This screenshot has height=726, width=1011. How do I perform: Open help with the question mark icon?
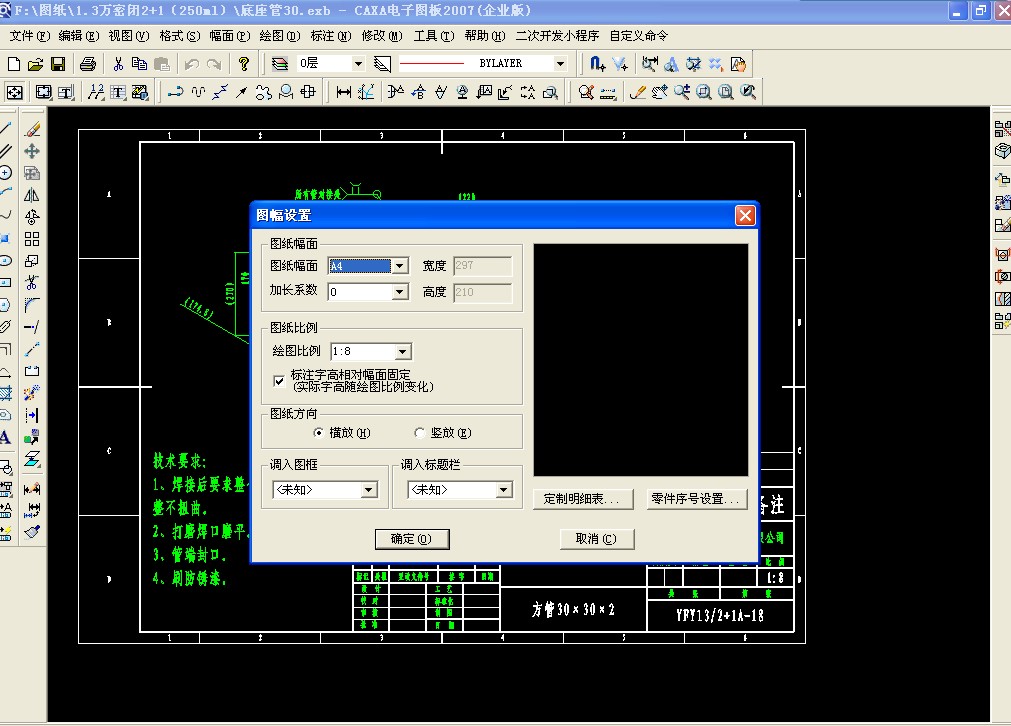click(243, 64)
